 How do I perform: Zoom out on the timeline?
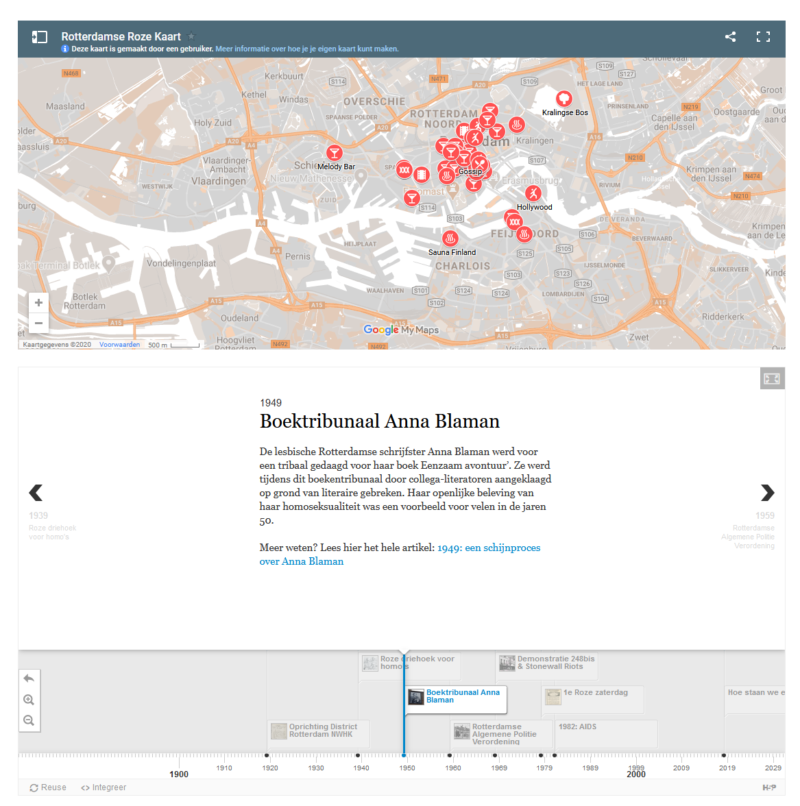point(29,721)
